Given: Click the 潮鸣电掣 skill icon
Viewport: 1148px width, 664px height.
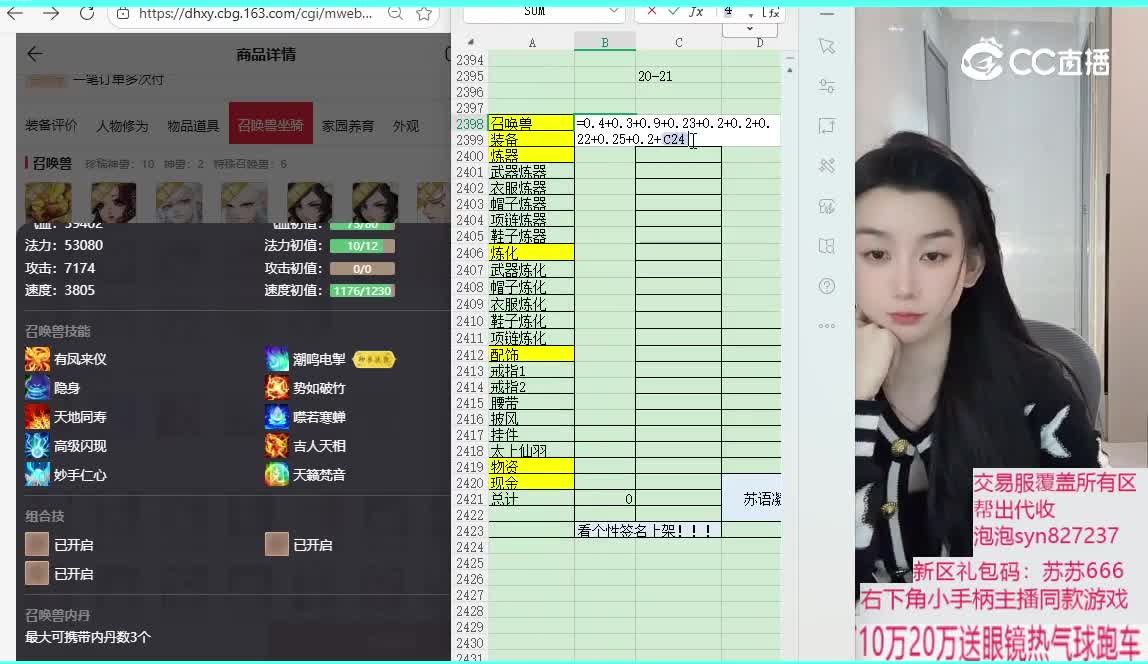Looking at the screenshot, I should tap(277, 359).
